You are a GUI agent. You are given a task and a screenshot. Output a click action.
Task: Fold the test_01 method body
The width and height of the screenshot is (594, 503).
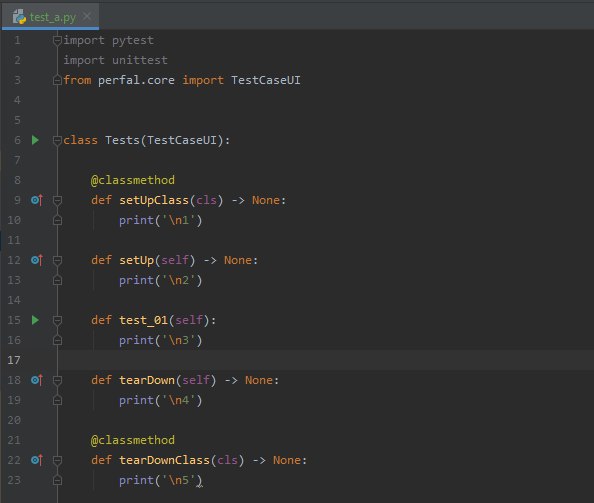click(x=57, y=320)
